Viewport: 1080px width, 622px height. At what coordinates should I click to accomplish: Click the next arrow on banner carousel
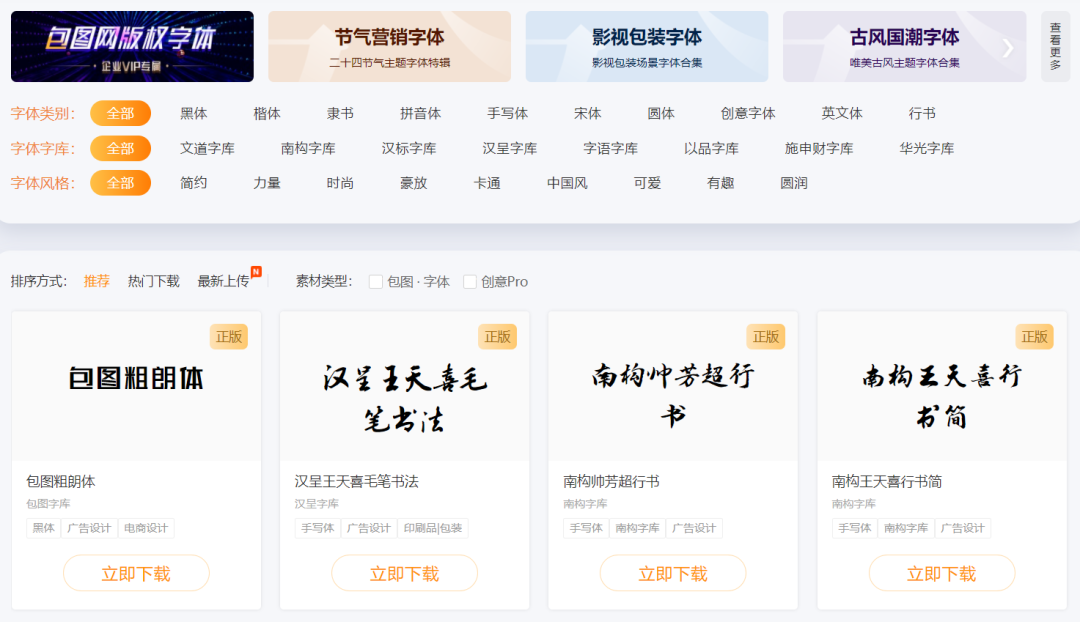[x=1008, y=48]
